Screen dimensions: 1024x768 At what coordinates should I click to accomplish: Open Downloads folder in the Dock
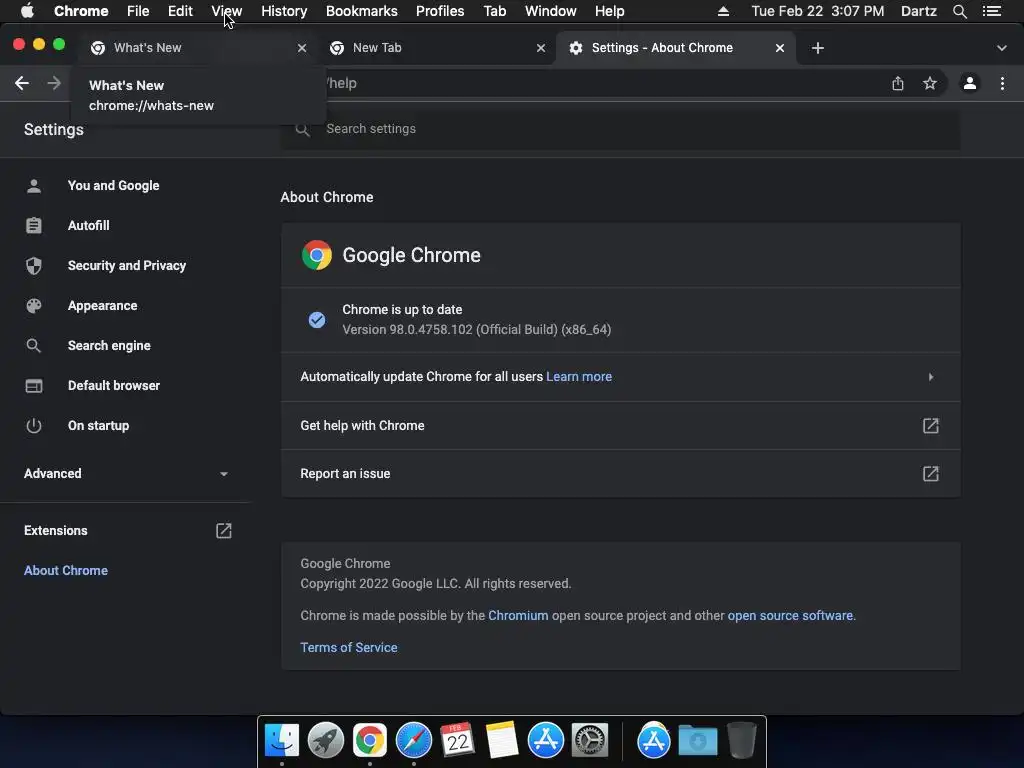(697, 741)
